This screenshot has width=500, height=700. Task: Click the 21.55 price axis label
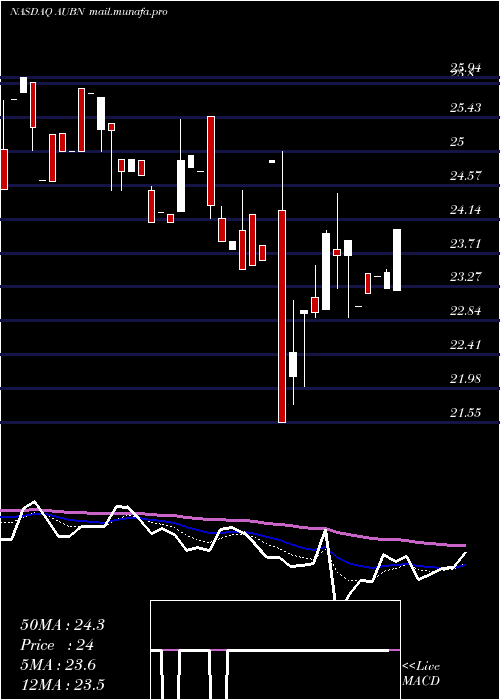click(x=466, y=412)
